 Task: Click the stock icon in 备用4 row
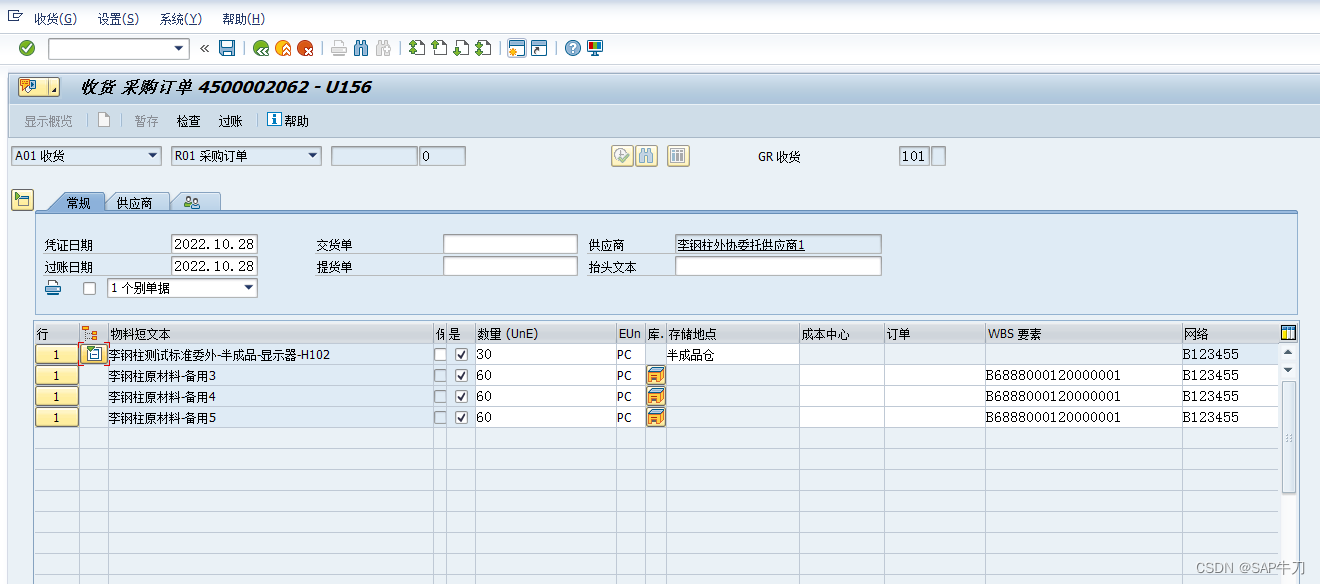coord(656,396)
